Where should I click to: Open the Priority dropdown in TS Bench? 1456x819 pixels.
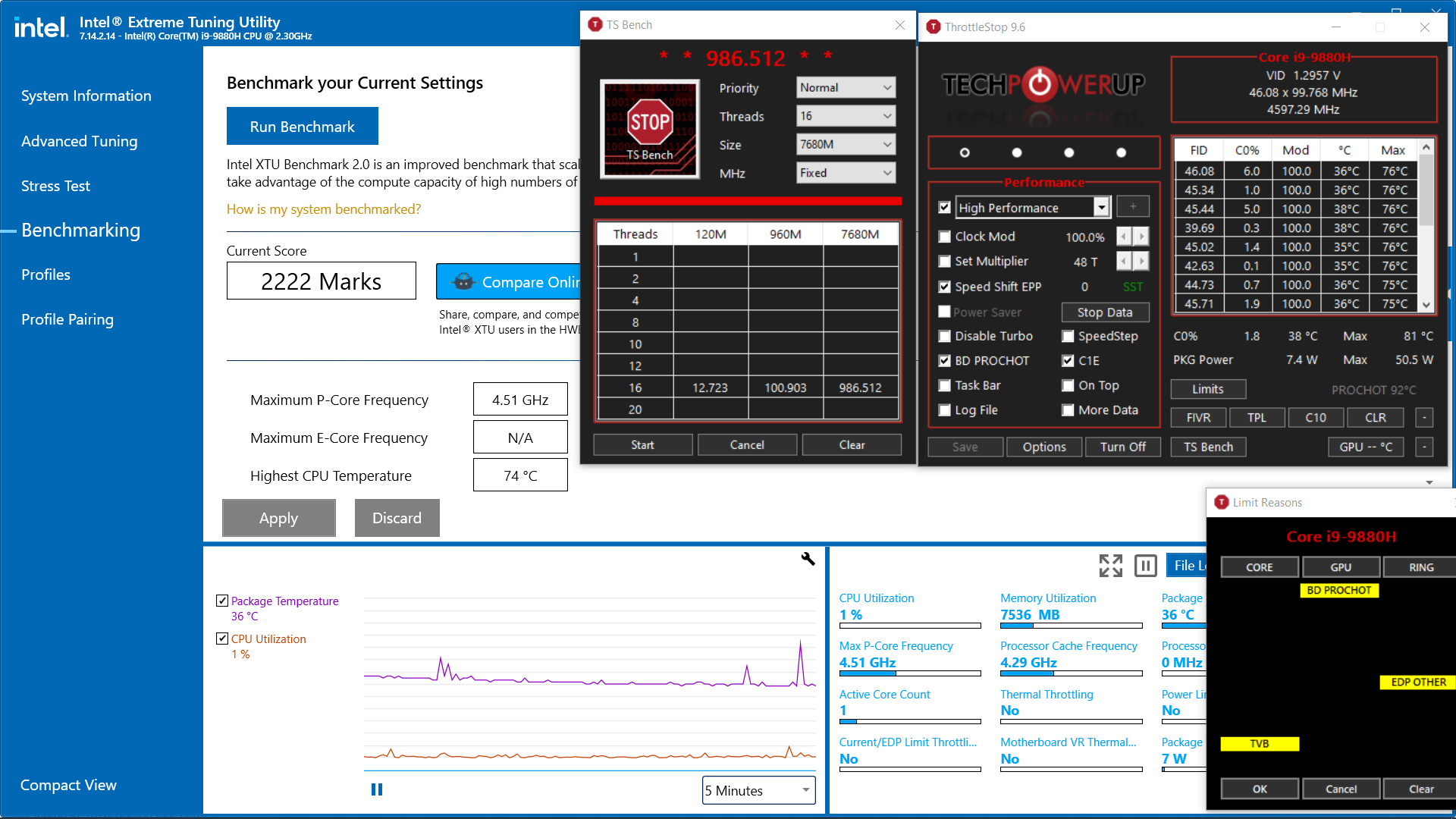pos(846,88)
